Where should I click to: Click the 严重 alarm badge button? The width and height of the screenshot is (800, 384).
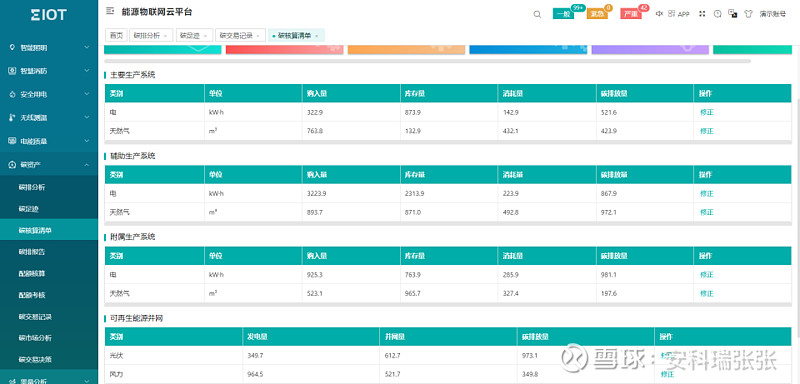tap(631, 14)
